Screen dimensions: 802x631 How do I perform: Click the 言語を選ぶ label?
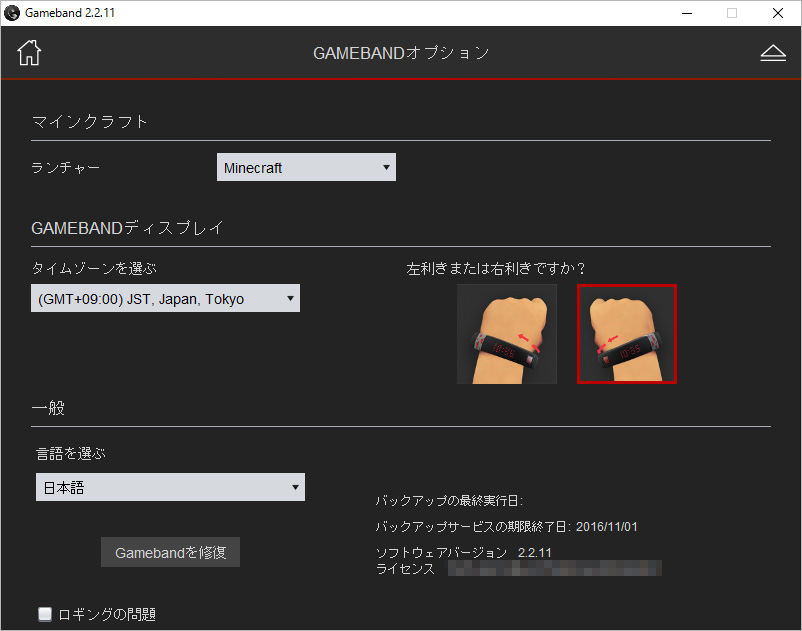(71, 454)
